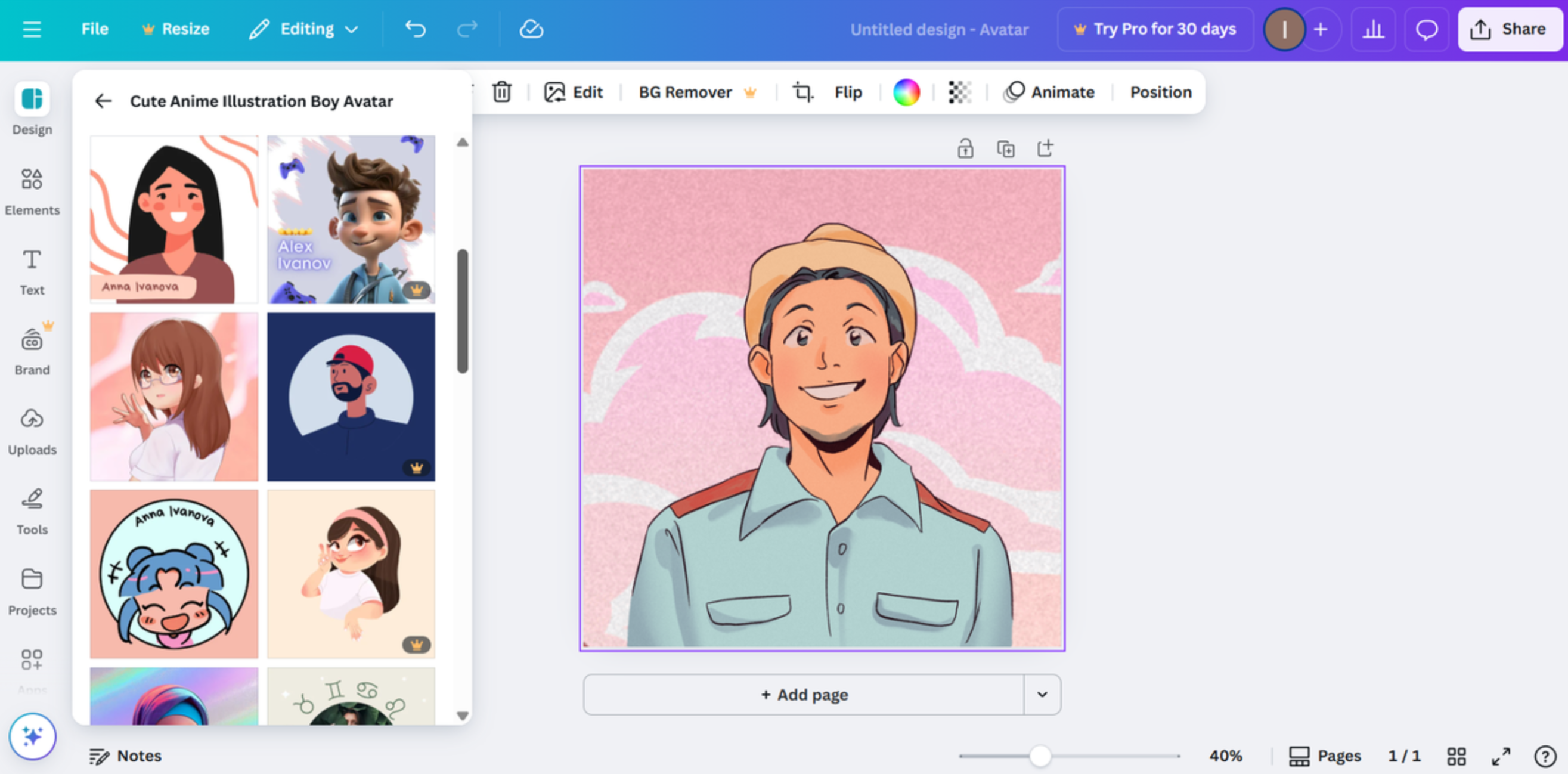Open the Notes panel
The width and height of the screenshot is (1568, 774).
tap(125, 756)
